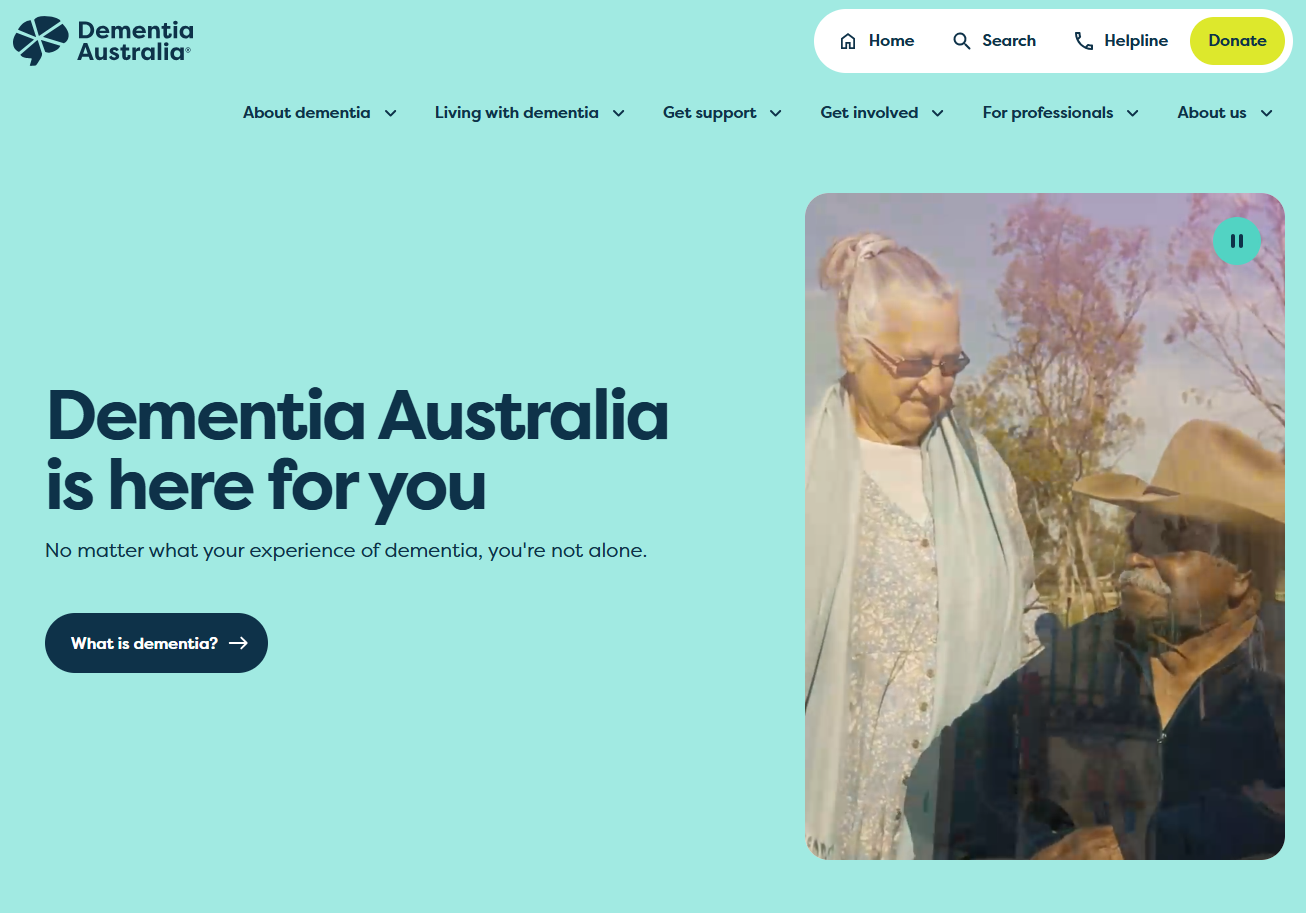Click the Dementia Australia brain logo

click(41, 41)
